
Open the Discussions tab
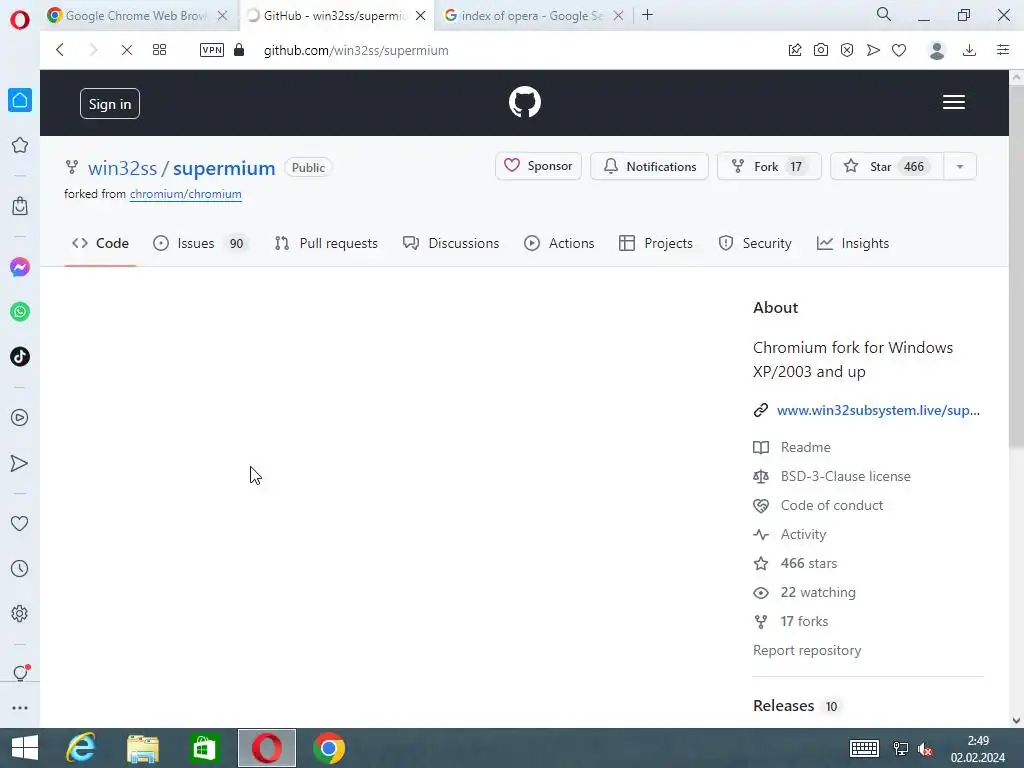[451, 243]
